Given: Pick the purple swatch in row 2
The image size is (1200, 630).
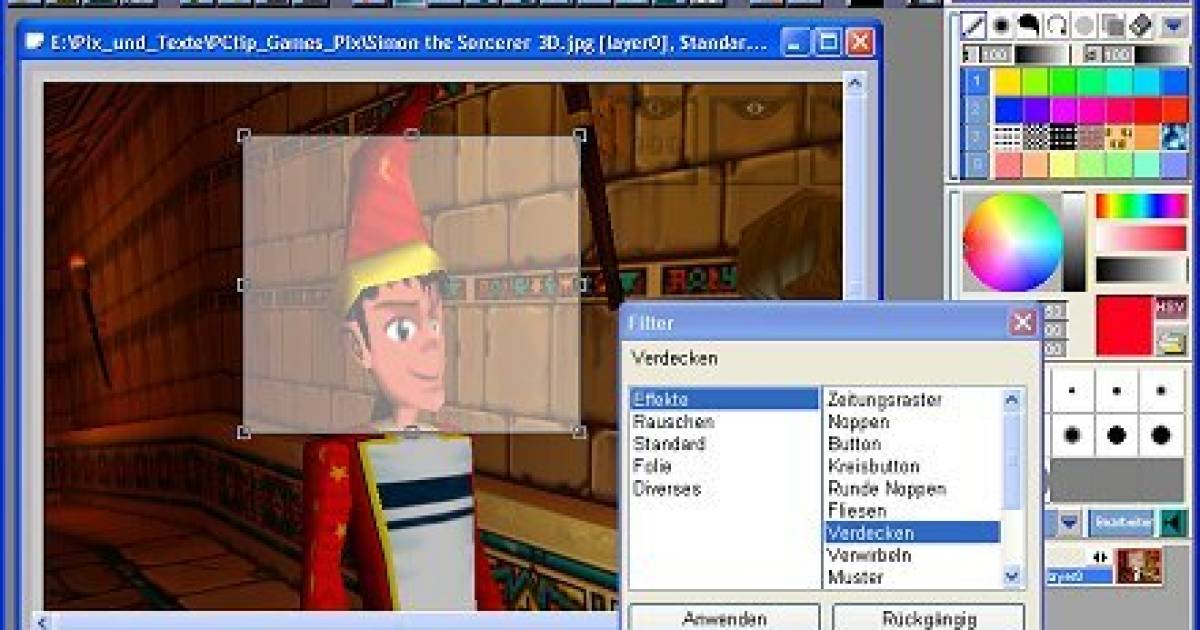Looking at the screenshot, I should [x=1036, y=109].
